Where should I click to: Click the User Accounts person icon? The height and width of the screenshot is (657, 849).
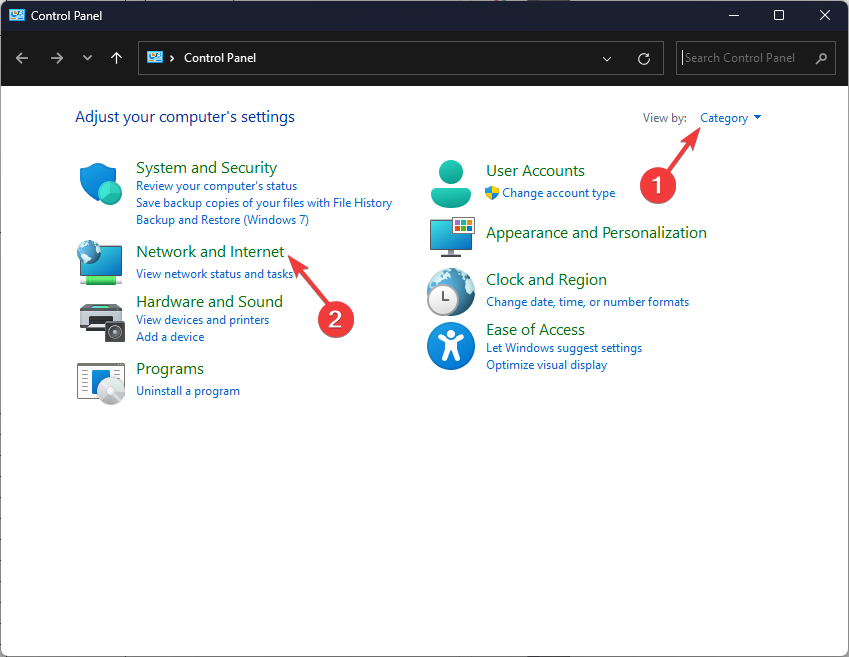(451, 182)
